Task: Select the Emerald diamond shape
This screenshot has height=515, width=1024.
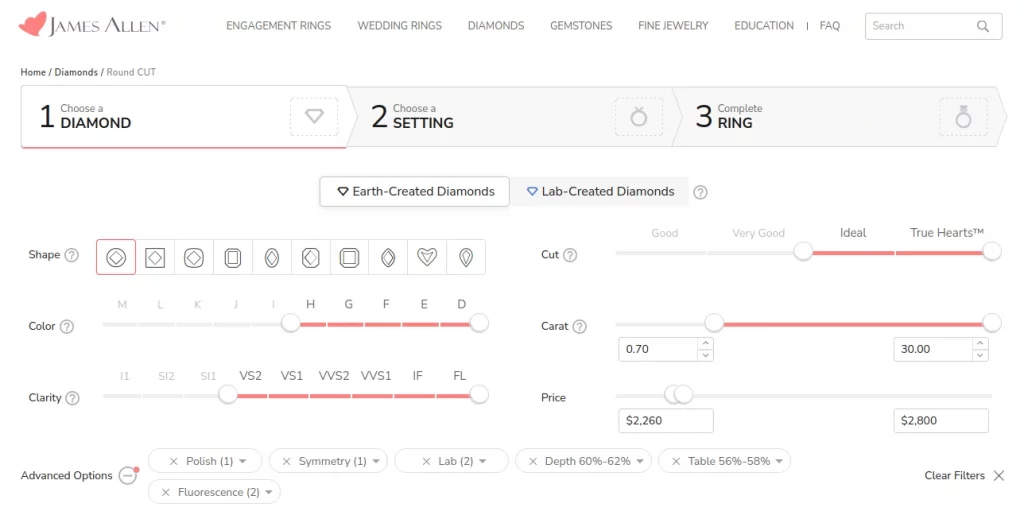Action: (232, 257)
